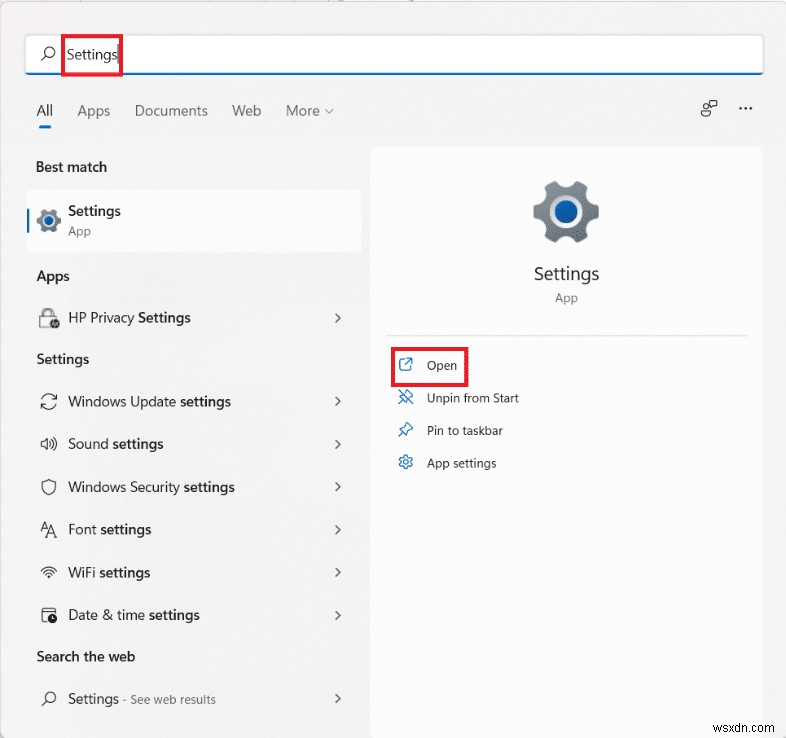Click the Windows Update refresh icon
Viewport: 786px width, 738px height.
[x=49, y=402]
